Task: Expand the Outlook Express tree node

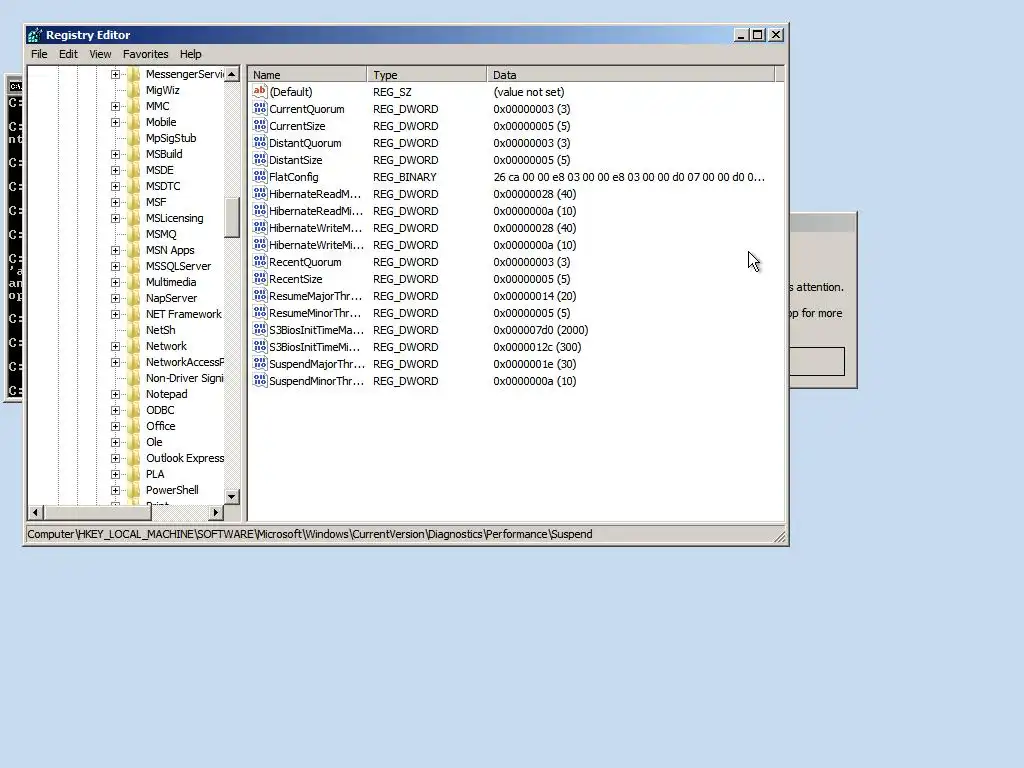Action: click(116, 458)
